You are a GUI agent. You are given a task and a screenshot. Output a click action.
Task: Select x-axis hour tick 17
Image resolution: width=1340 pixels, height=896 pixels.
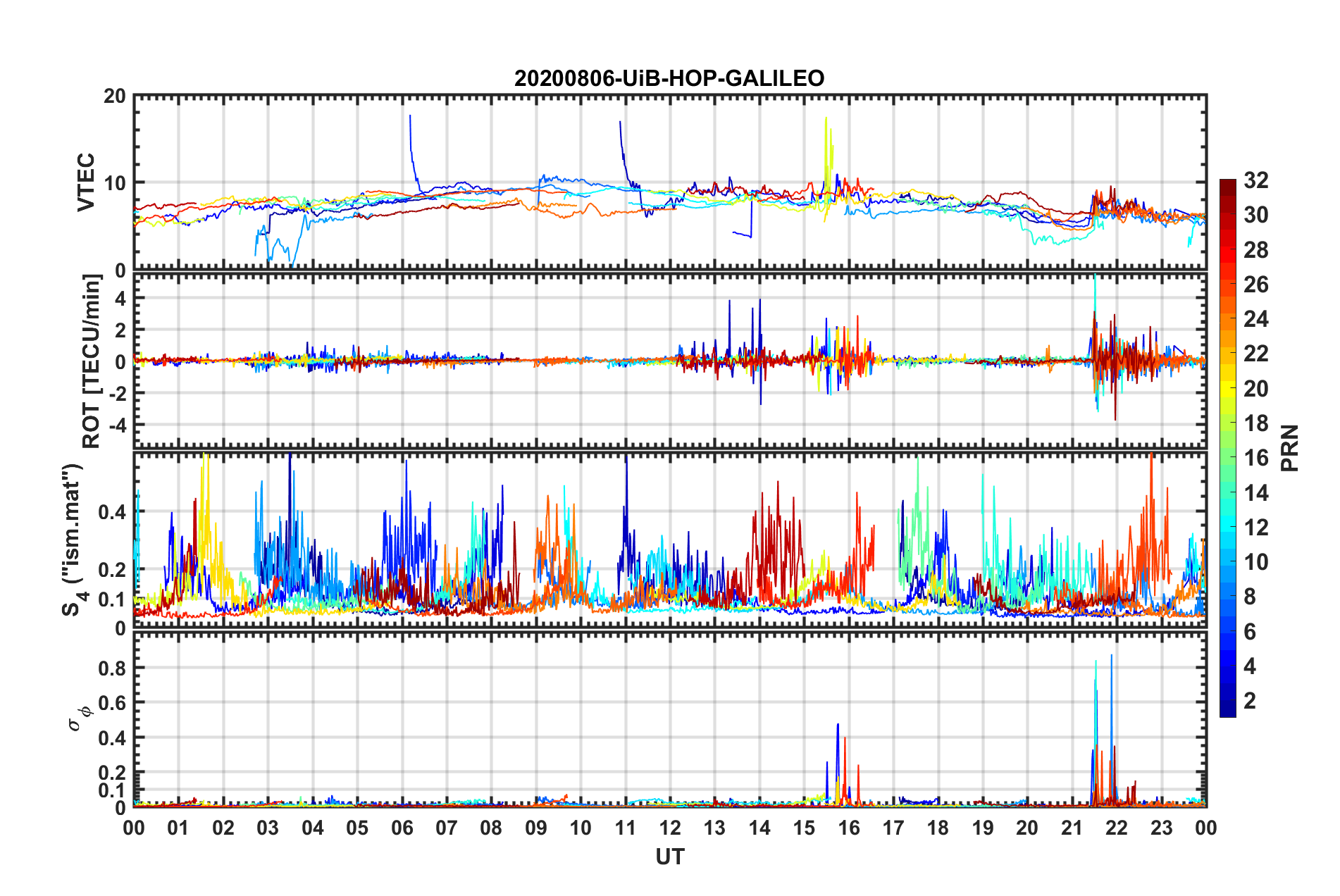click(x=893, y=828)
